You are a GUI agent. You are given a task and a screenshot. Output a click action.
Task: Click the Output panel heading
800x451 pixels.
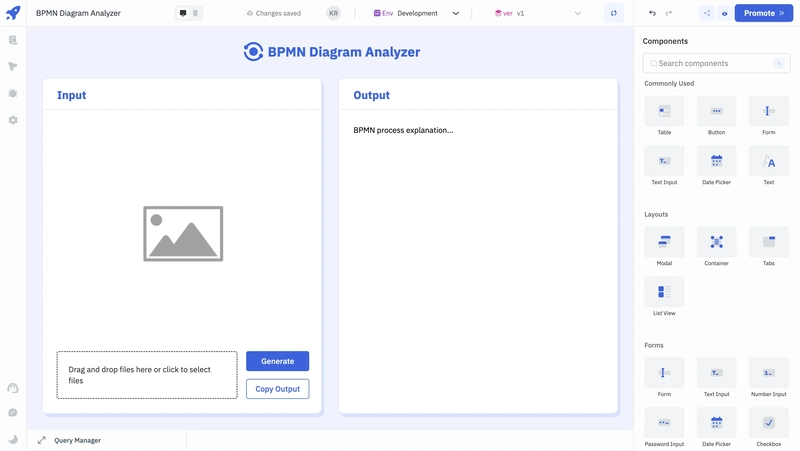pos(371,95)
